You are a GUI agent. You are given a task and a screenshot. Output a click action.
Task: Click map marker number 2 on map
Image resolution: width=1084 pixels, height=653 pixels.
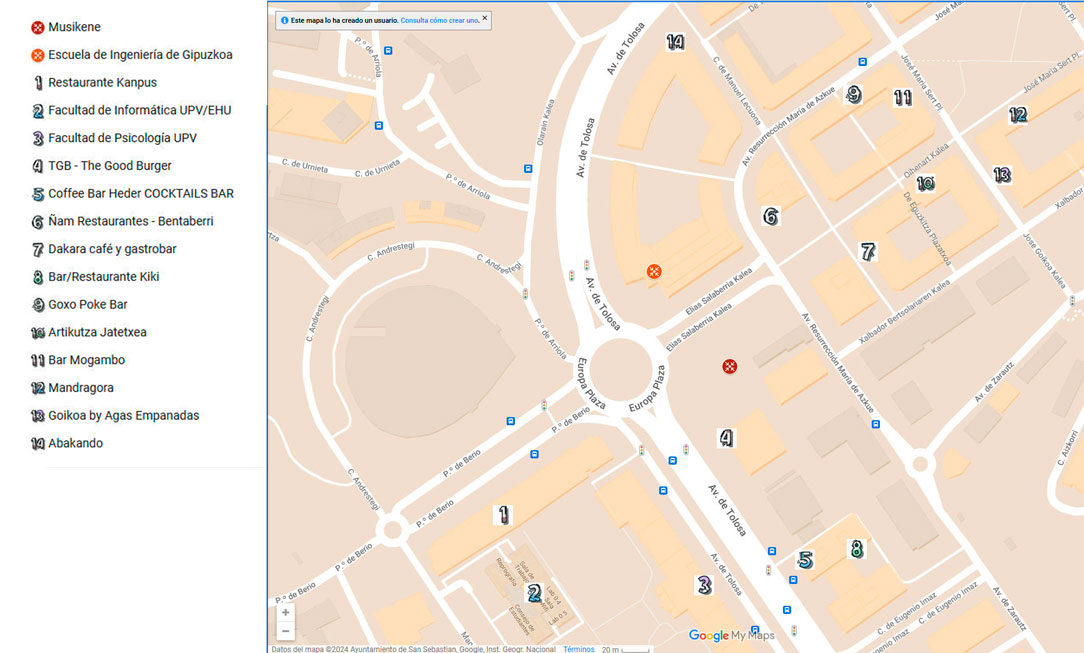pyautogui.click(x=534, y=593)
